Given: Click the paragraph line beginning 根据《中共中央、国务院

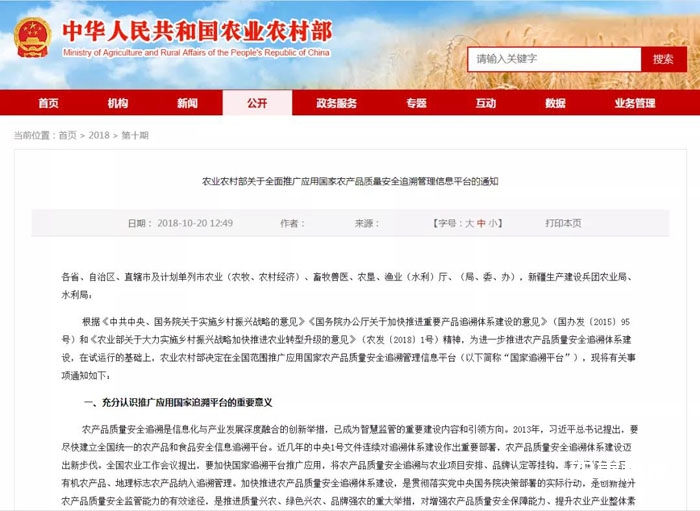Looking at the screenshot, I should click(356, 322).
